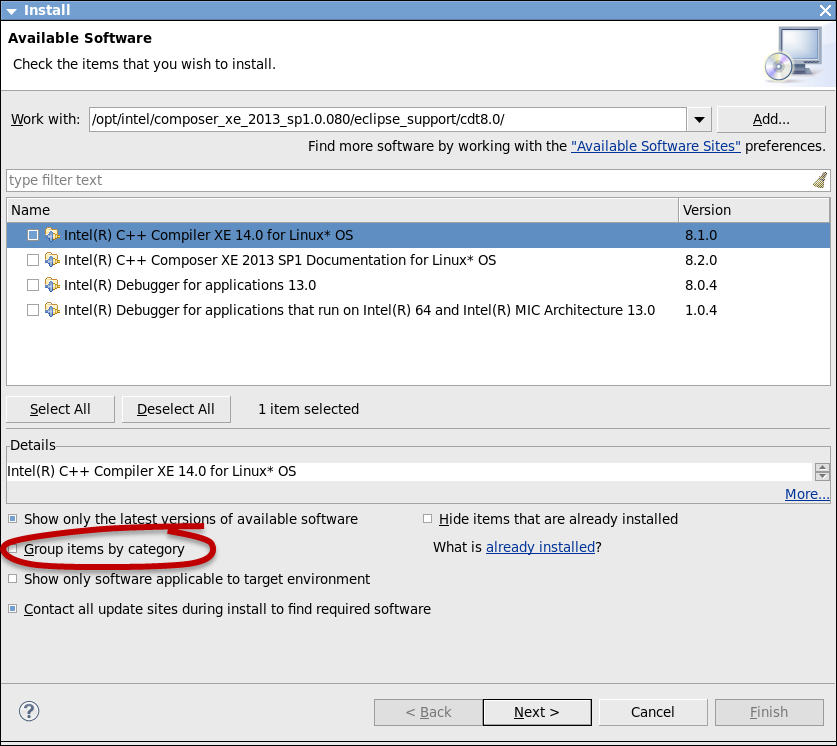This screenshot has height=746, width=837.
Task: Click the C++ Composer XE Documentation feature icon
Action: click(x=52, y=260)
